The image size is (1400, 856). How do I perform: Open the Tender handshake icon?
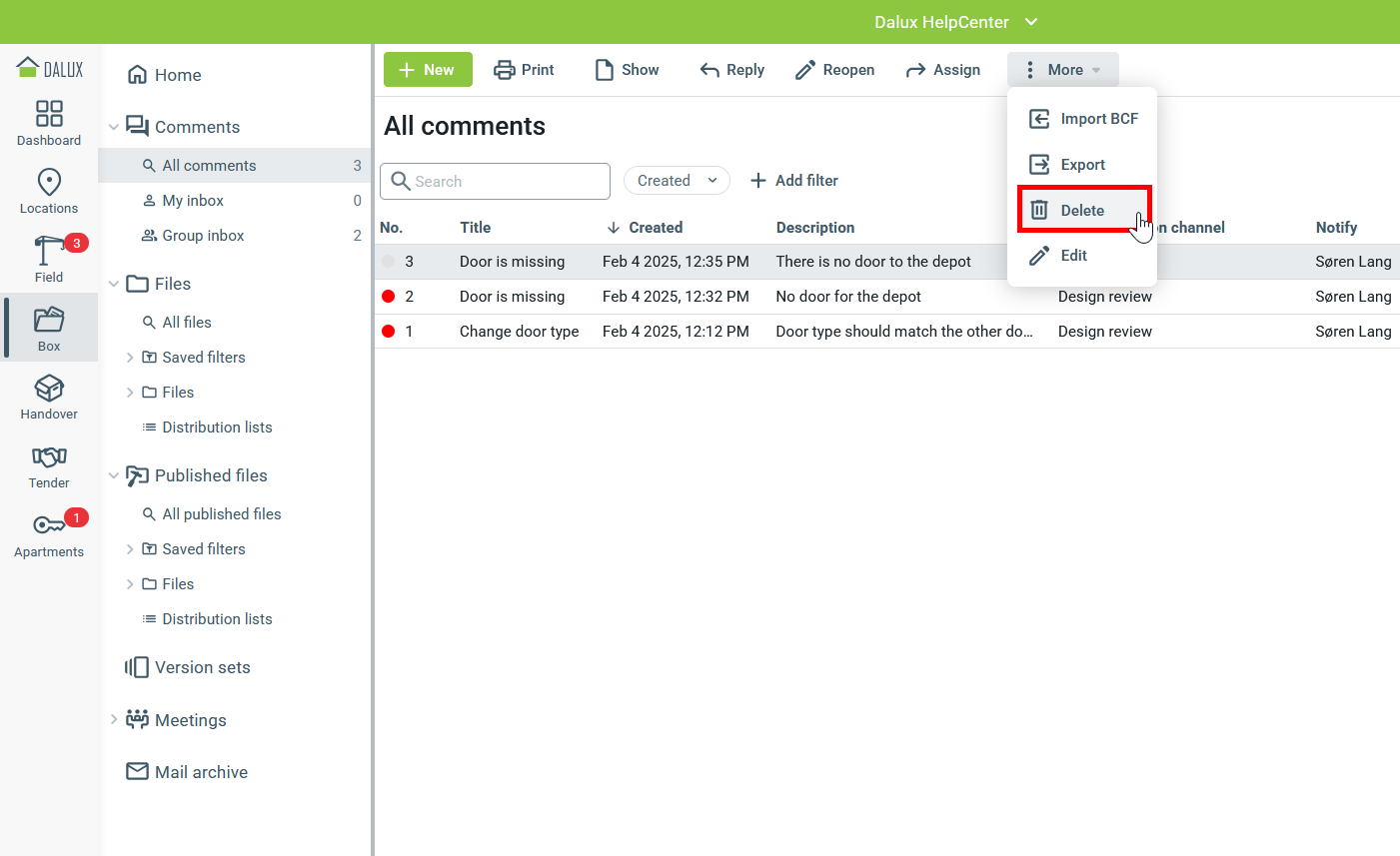(x=49, y=457)
